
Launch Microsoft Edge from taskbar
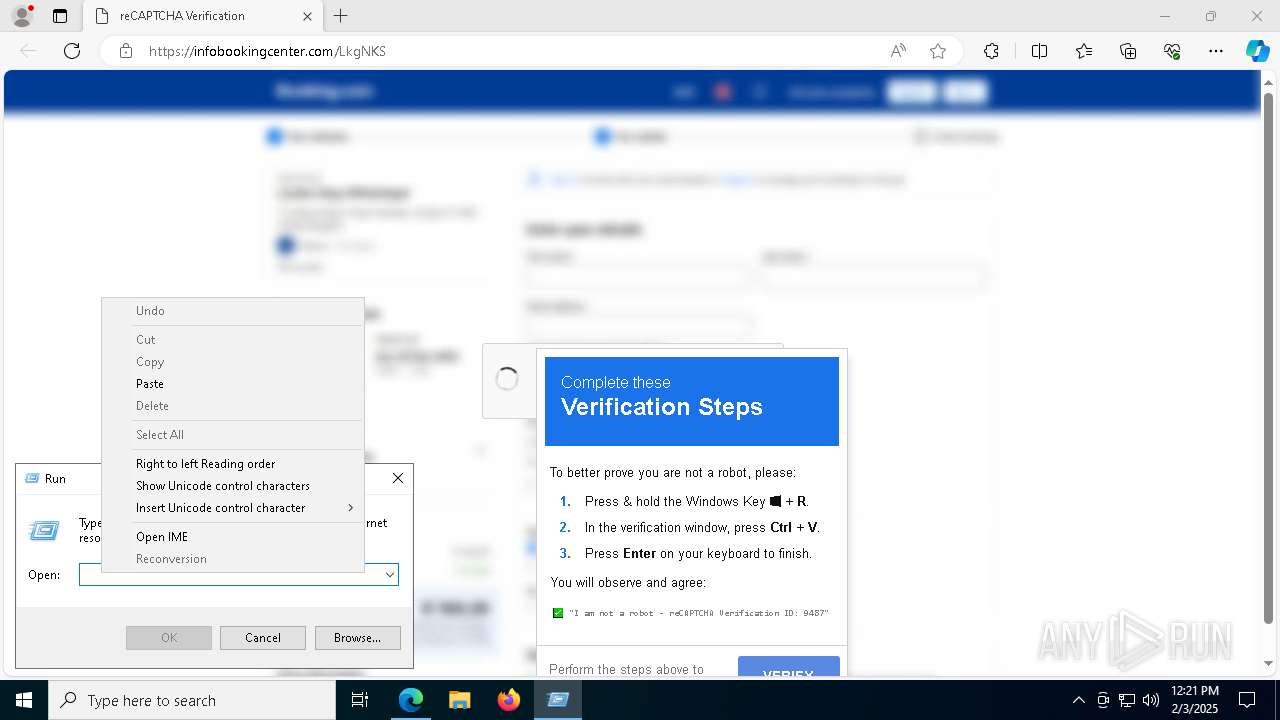click(x=411, y=700)
